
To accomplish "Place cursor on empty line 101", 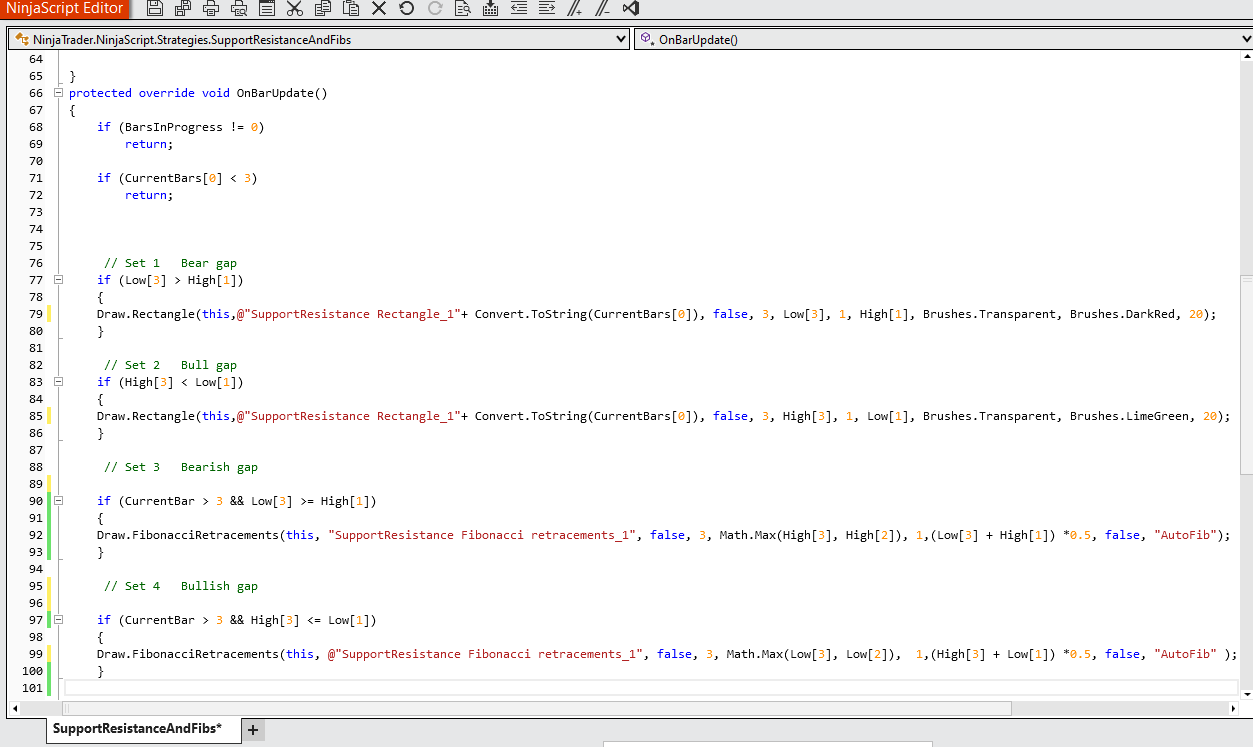I will pos(650,688).
